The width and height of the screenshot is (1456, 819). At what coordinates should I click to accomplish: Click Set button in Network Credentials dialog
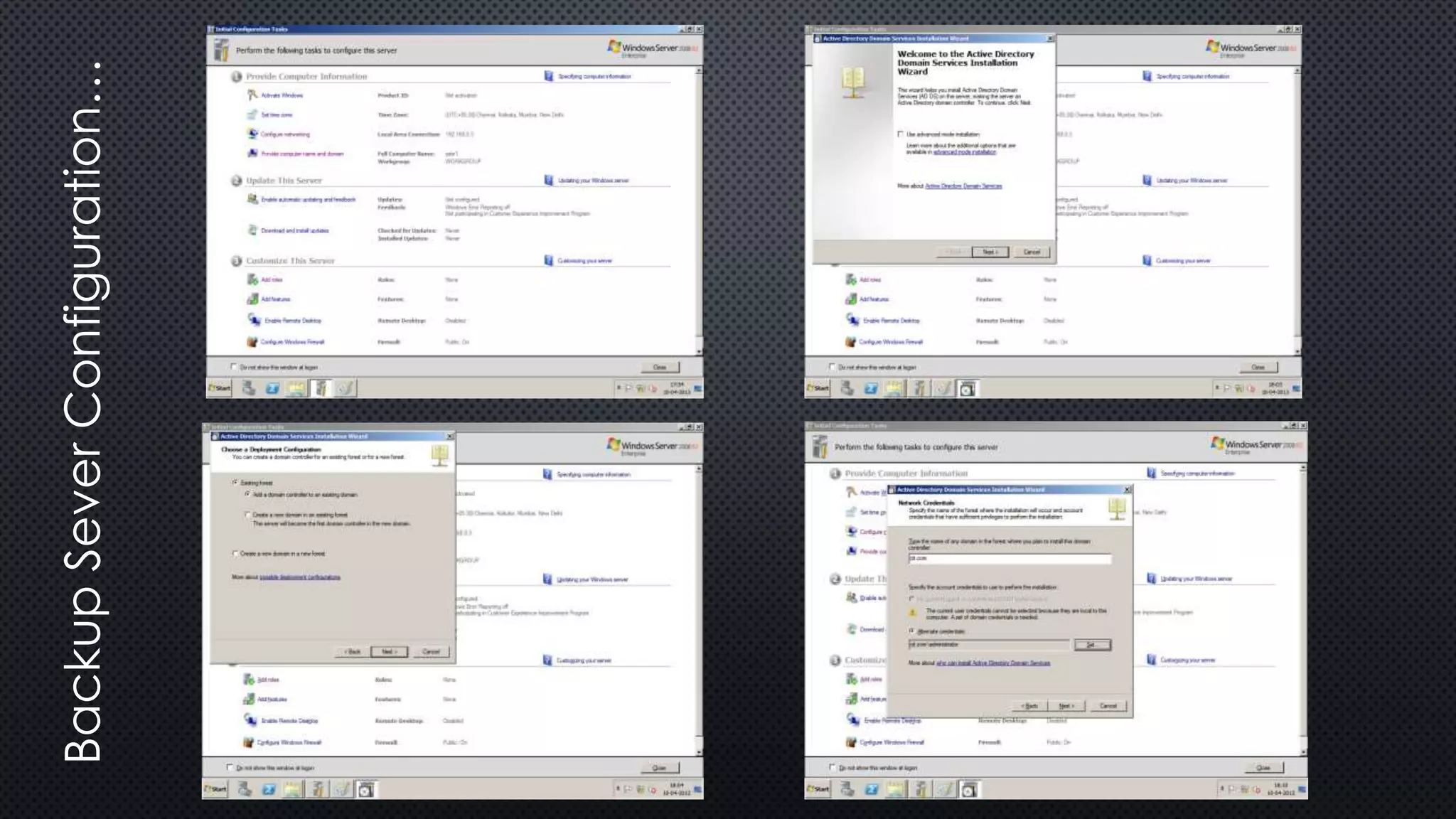point(1092,645)
